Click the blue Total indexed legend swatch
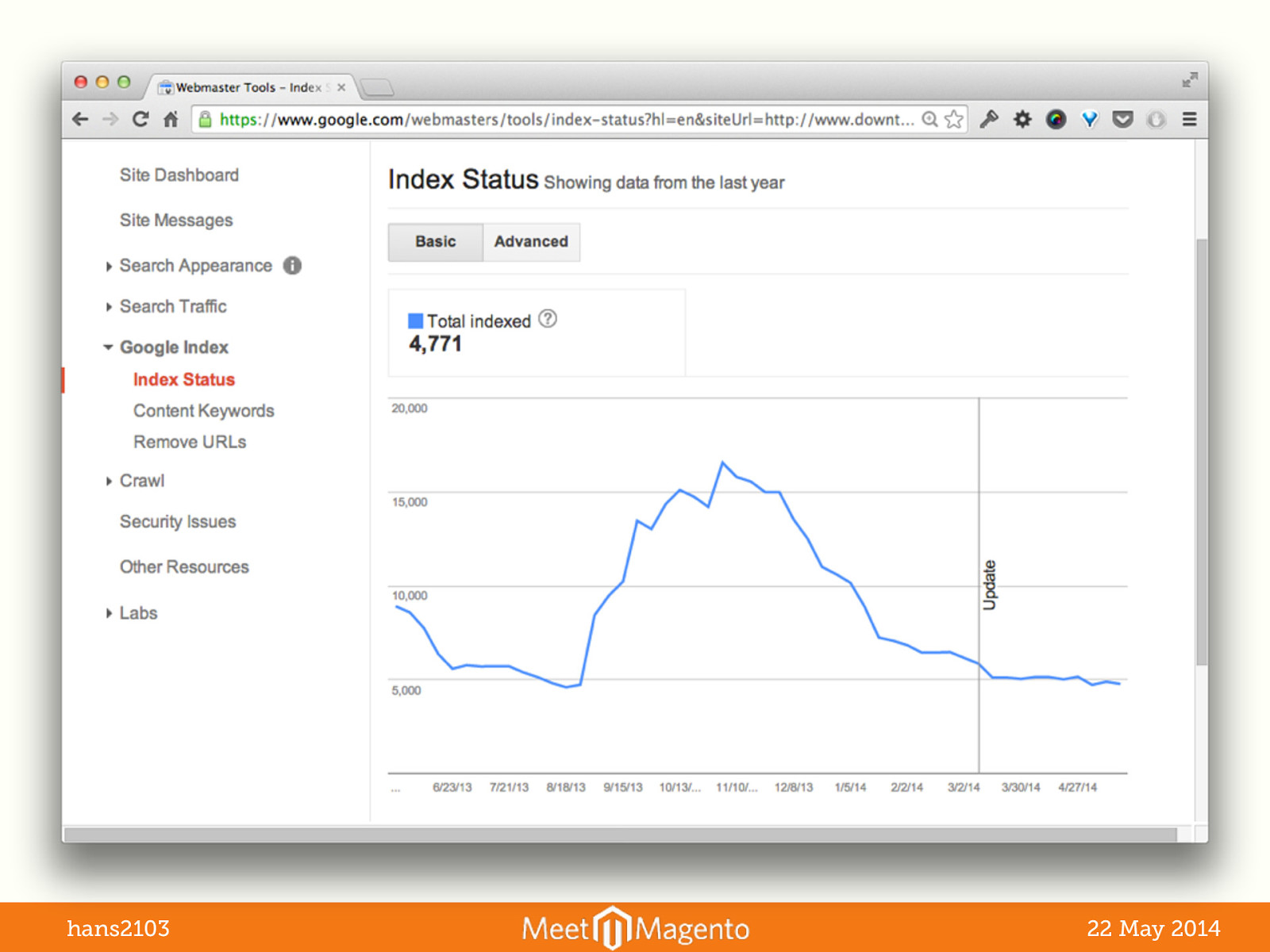The width and height of the screenshot is (1270, 952). (415, 321)
